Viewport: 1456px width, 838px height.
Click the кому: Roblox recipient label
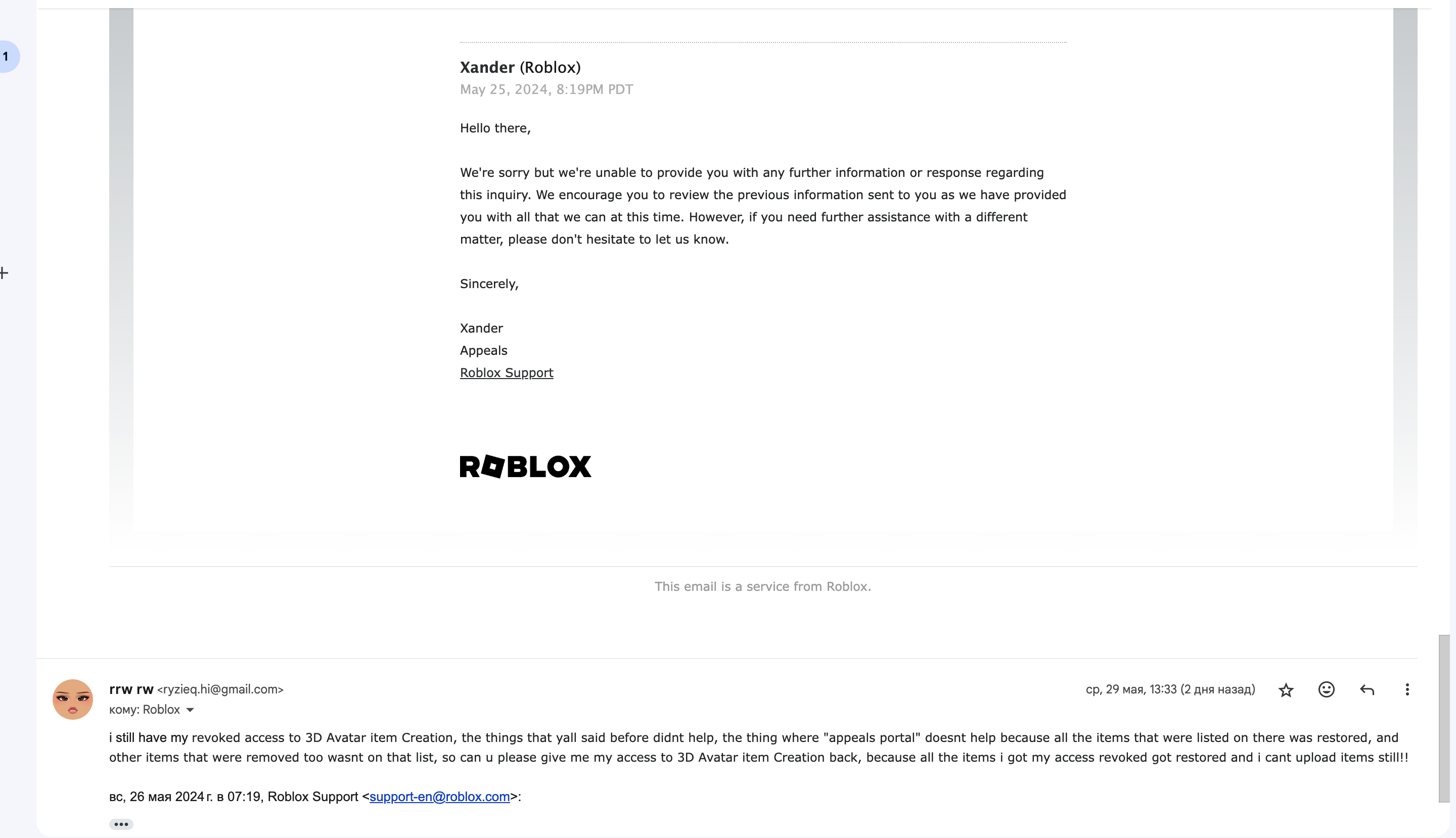pos(145,710)
